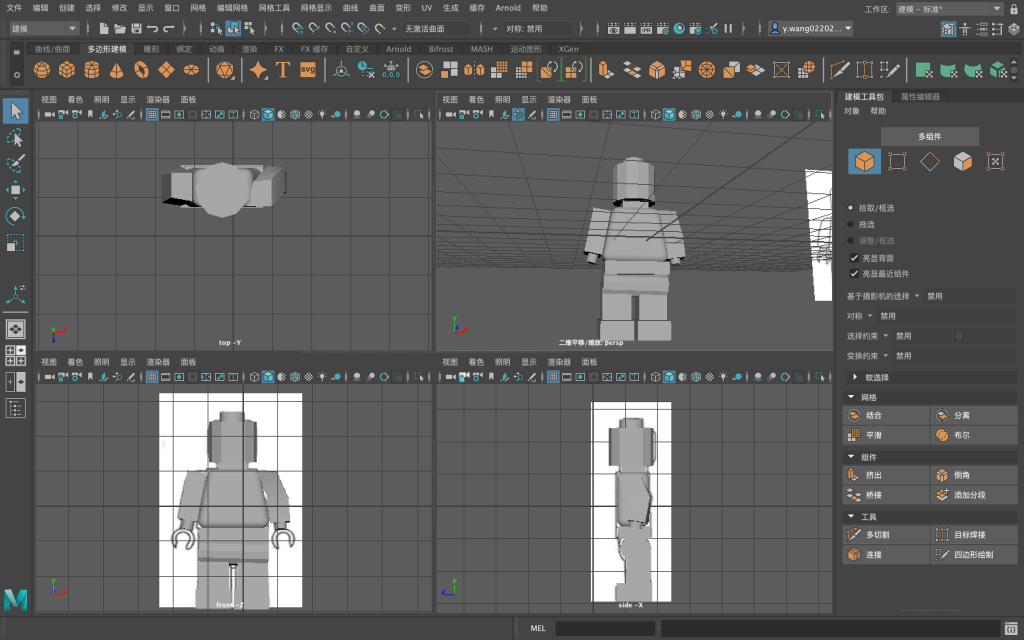1024x640 pixels.
Task: Toggle the Modeling Toolkit button in the status line
Action: [x=948, y=29]
